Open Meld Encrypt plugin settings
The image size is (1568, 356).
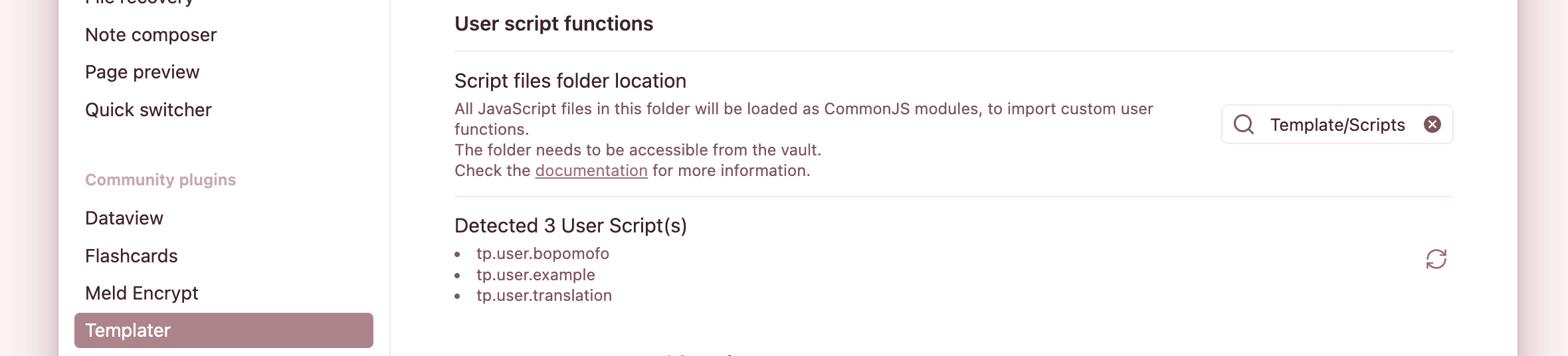point(142,293)
